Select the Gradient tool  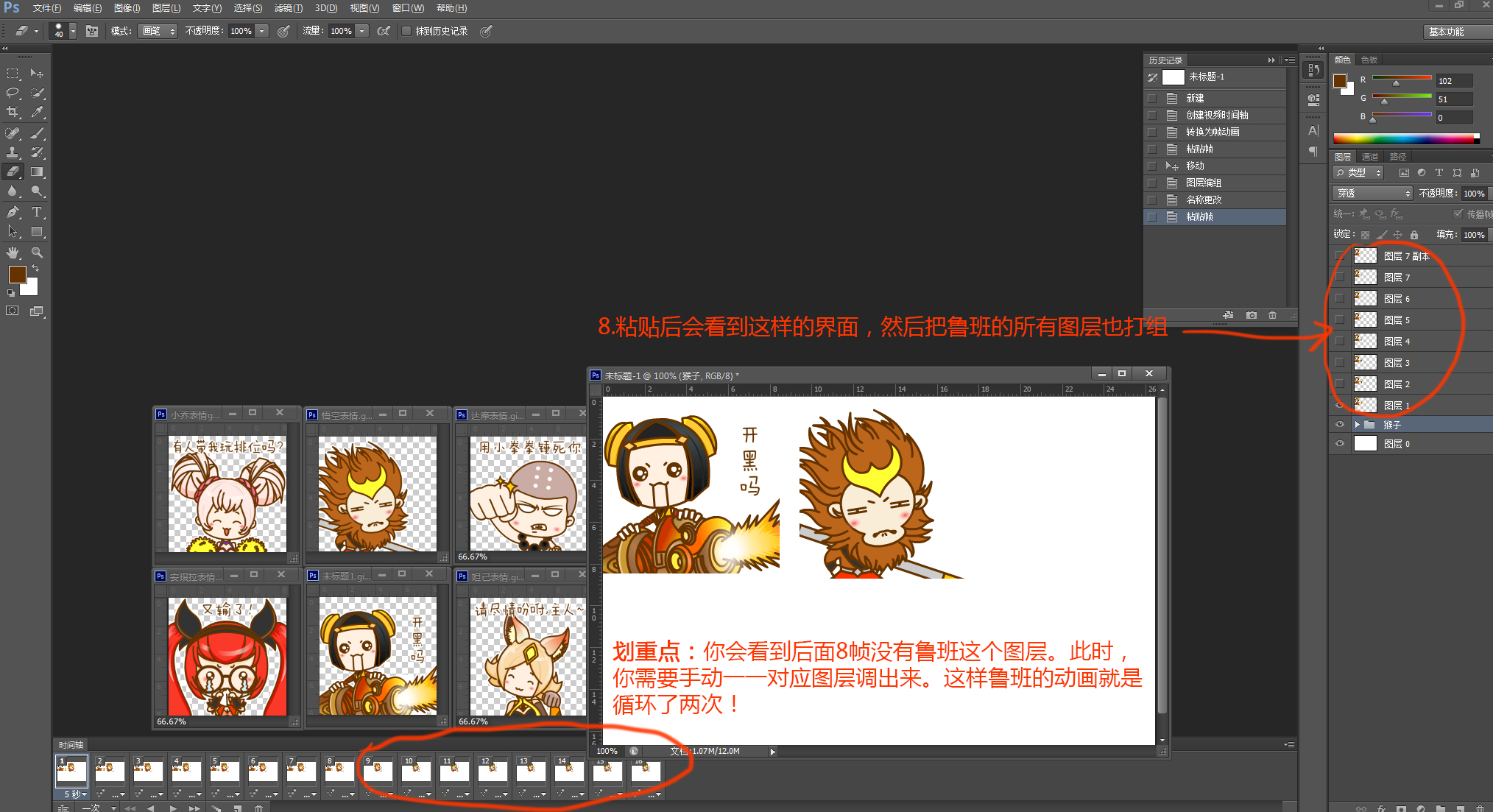point(37,172)
